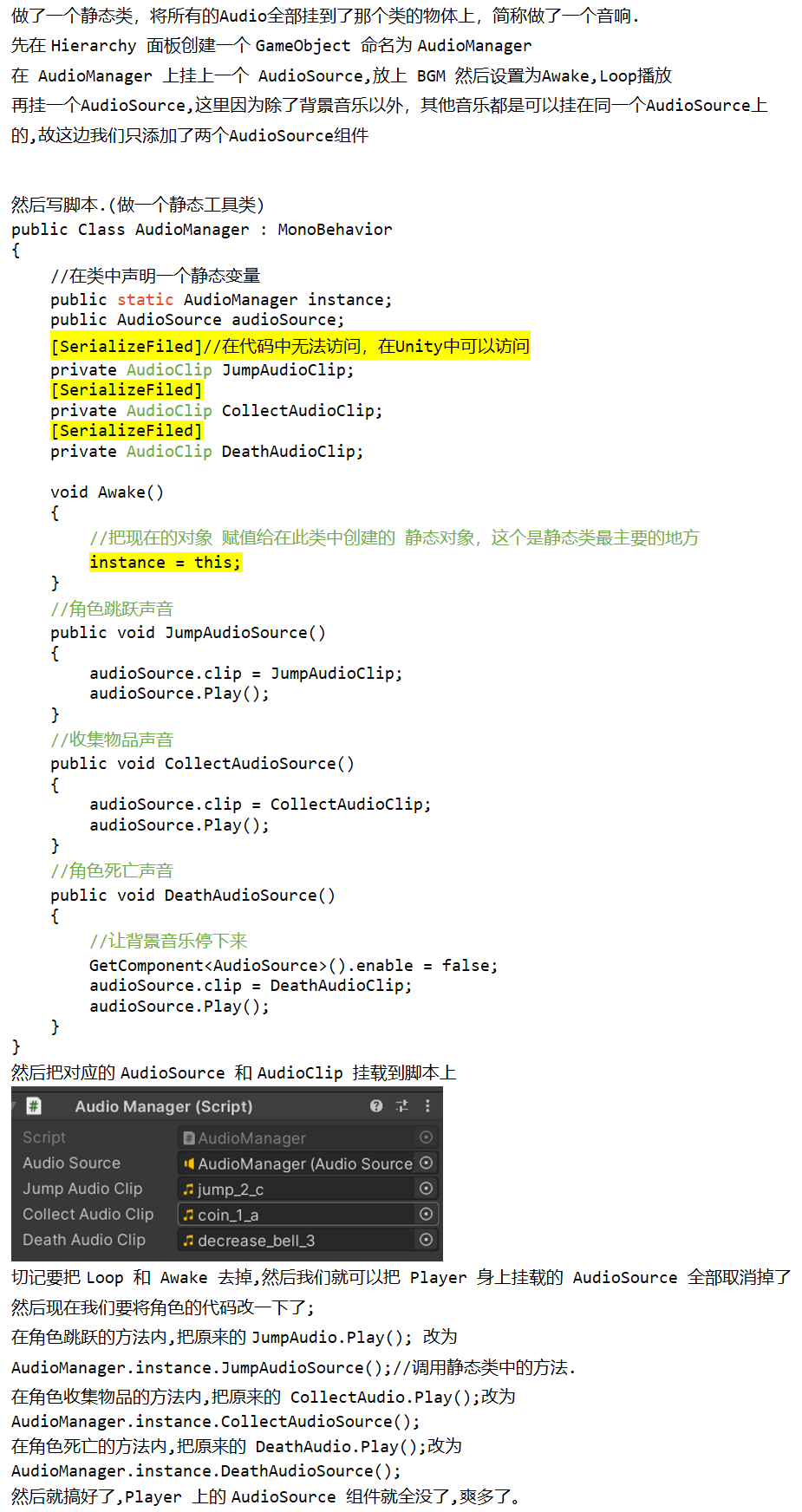Click the greyed AudioManager script field
The image size is (802, 1512).
coord(308,1137)
